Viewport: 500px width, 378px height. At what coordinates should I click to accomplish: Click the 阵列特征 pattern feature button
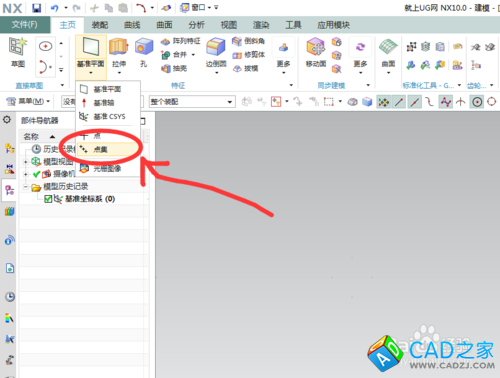pos(180,41)
